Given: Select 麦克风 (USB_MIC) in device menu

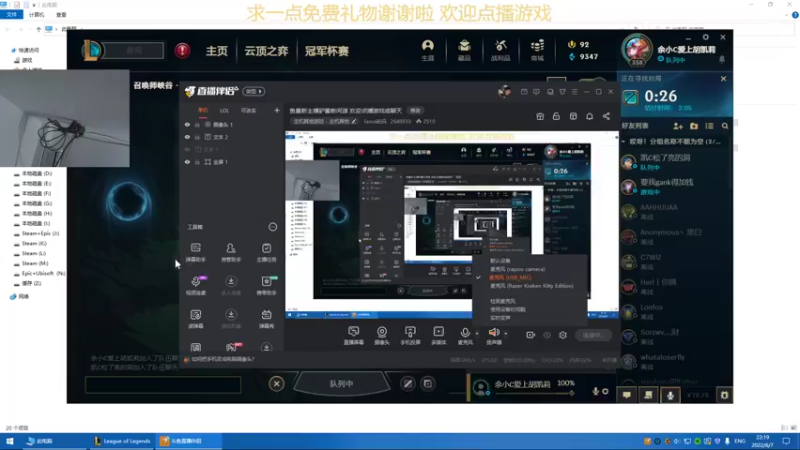Looking at the screenshot, I should [x=510, y=278].
